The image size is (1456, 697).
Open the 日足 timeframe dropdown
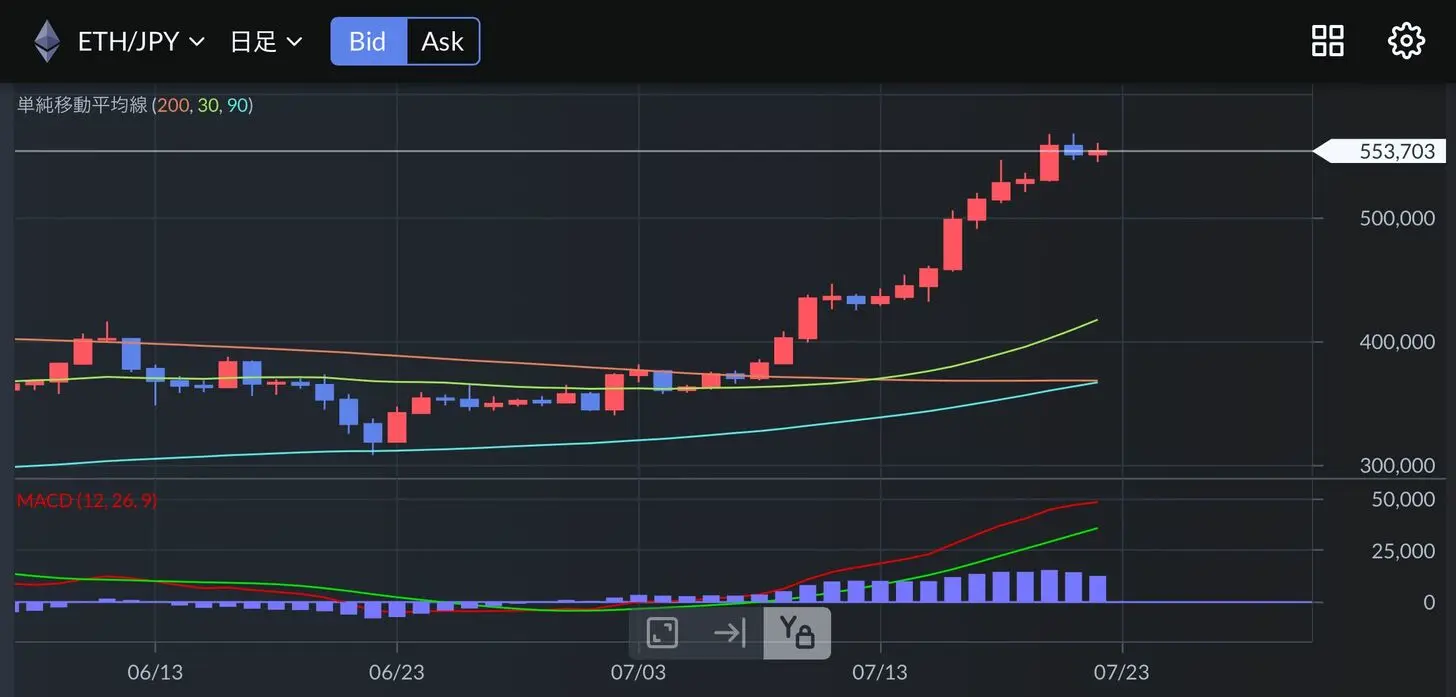266,42
